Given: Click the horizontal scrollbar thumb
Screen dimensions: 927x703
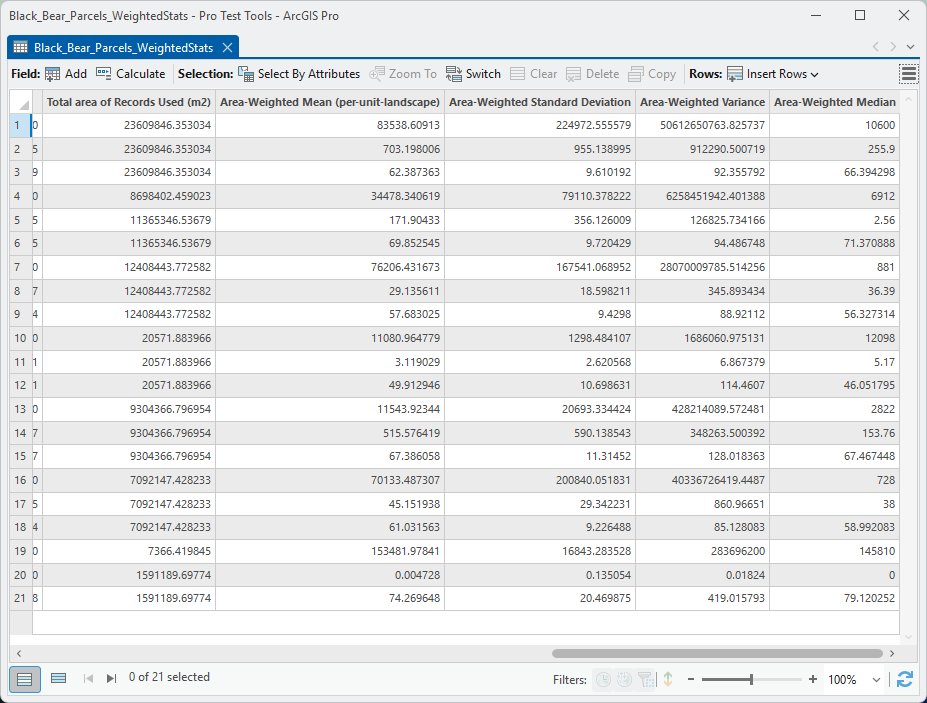Looking at the screenshot, I should tap(717, 653).
